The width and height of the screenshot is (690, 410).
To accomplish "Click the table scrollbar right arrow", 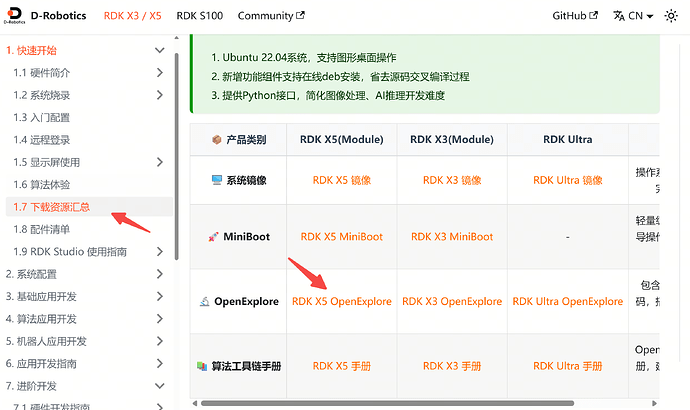I will coord(654,403).
